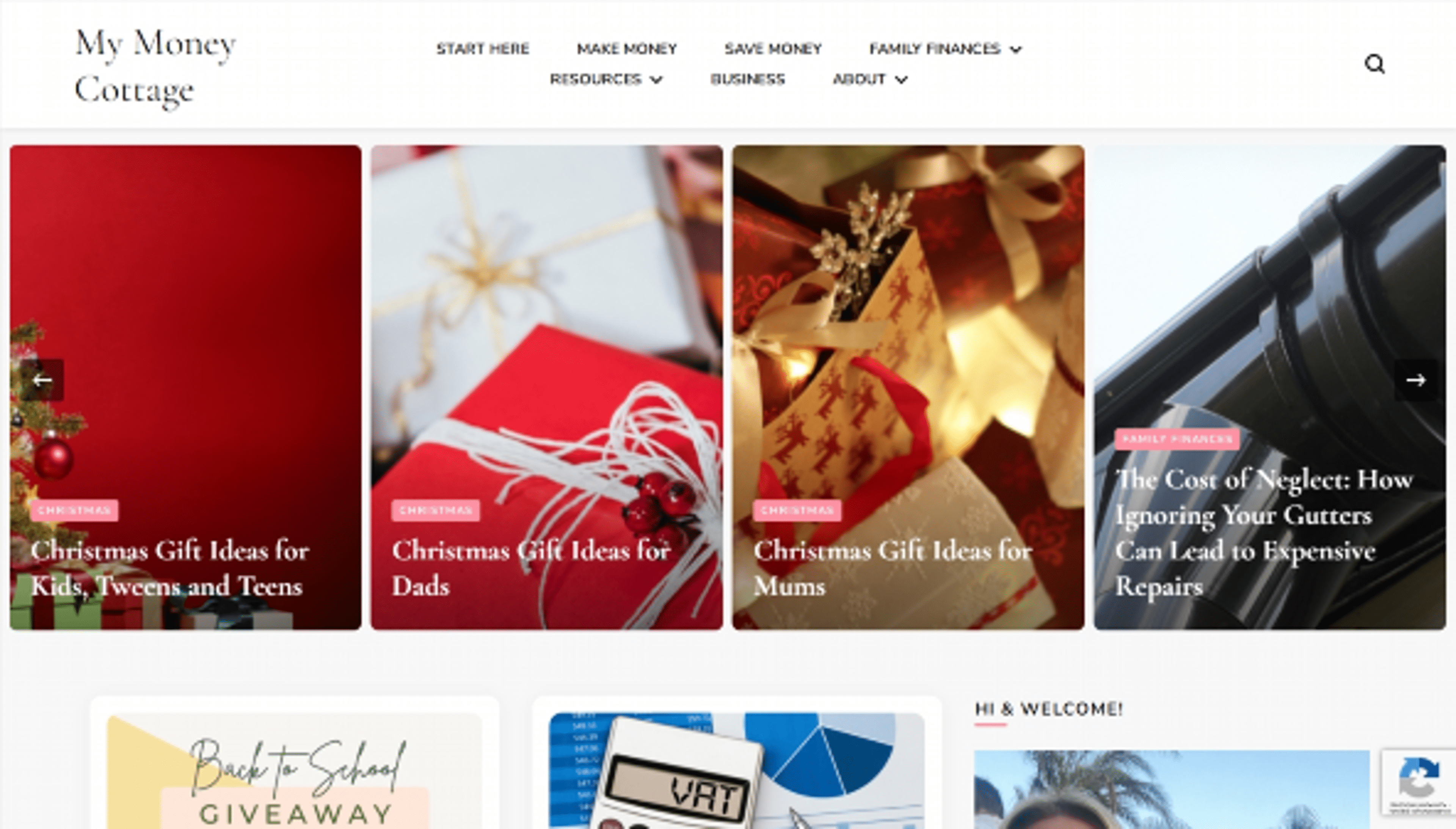The width and height of the screenshot is (1456, 829).
Task: Open the VAT calculator post thumbnail
Action: pyautogui.click(x=737, y=771)
